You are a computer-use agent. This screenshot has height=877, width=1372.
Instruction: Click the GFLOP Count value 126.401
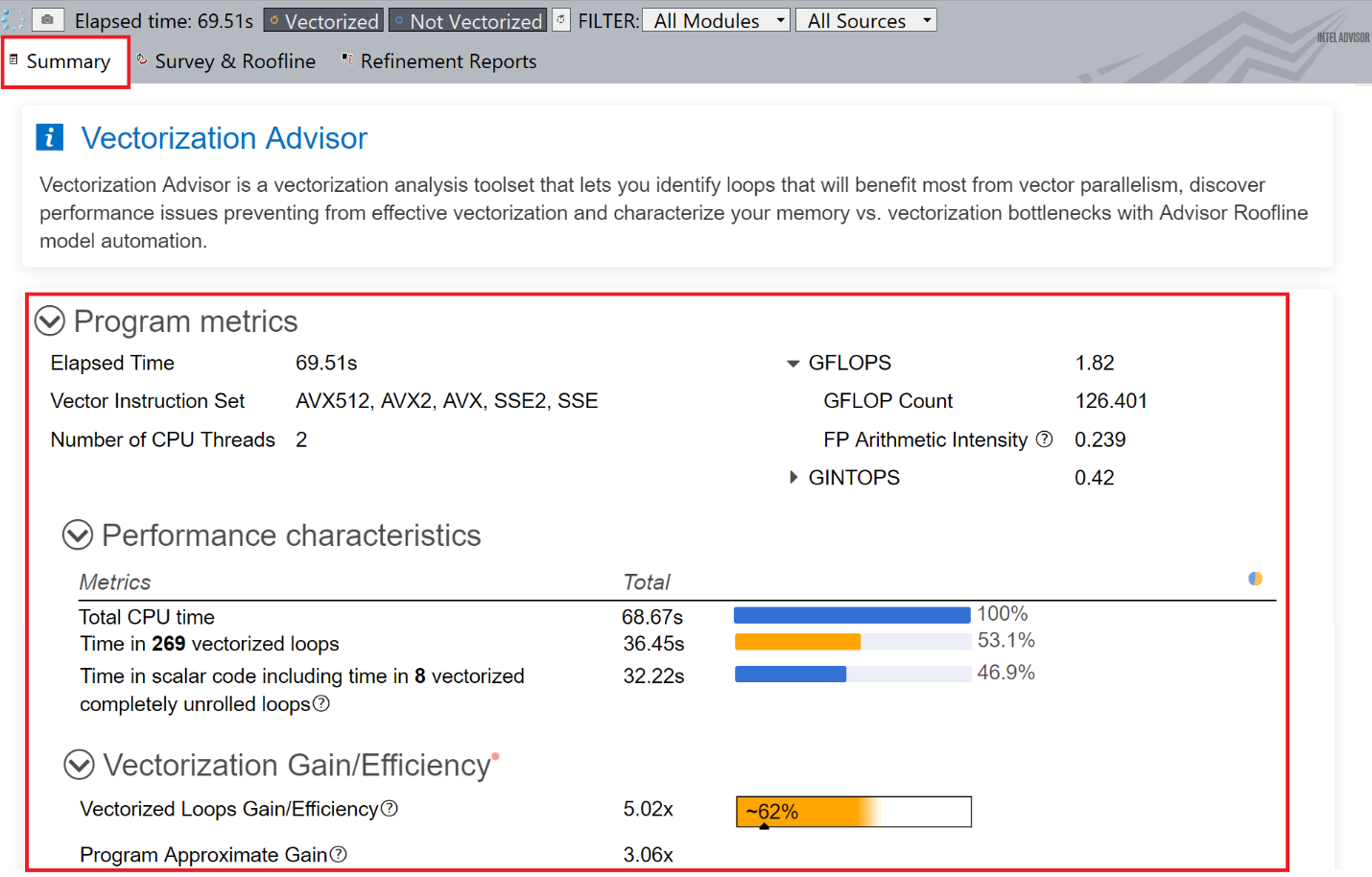(1111, 401)
